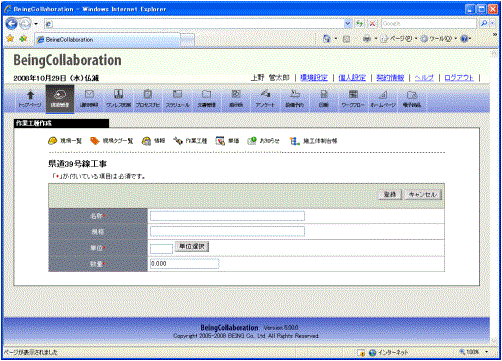Viewport: 502px width, 361px height.
Task: Open the 日報 navigation icon
Action: tap(324, 99)
